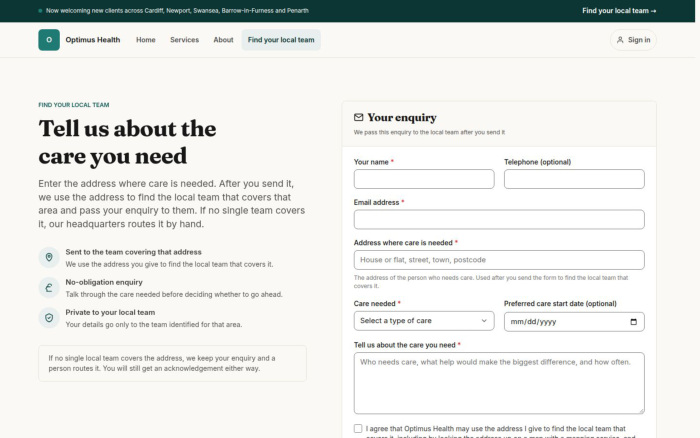Click the 'No-obligation enquiry' text
700x438 pixels.
click(104, 282)
